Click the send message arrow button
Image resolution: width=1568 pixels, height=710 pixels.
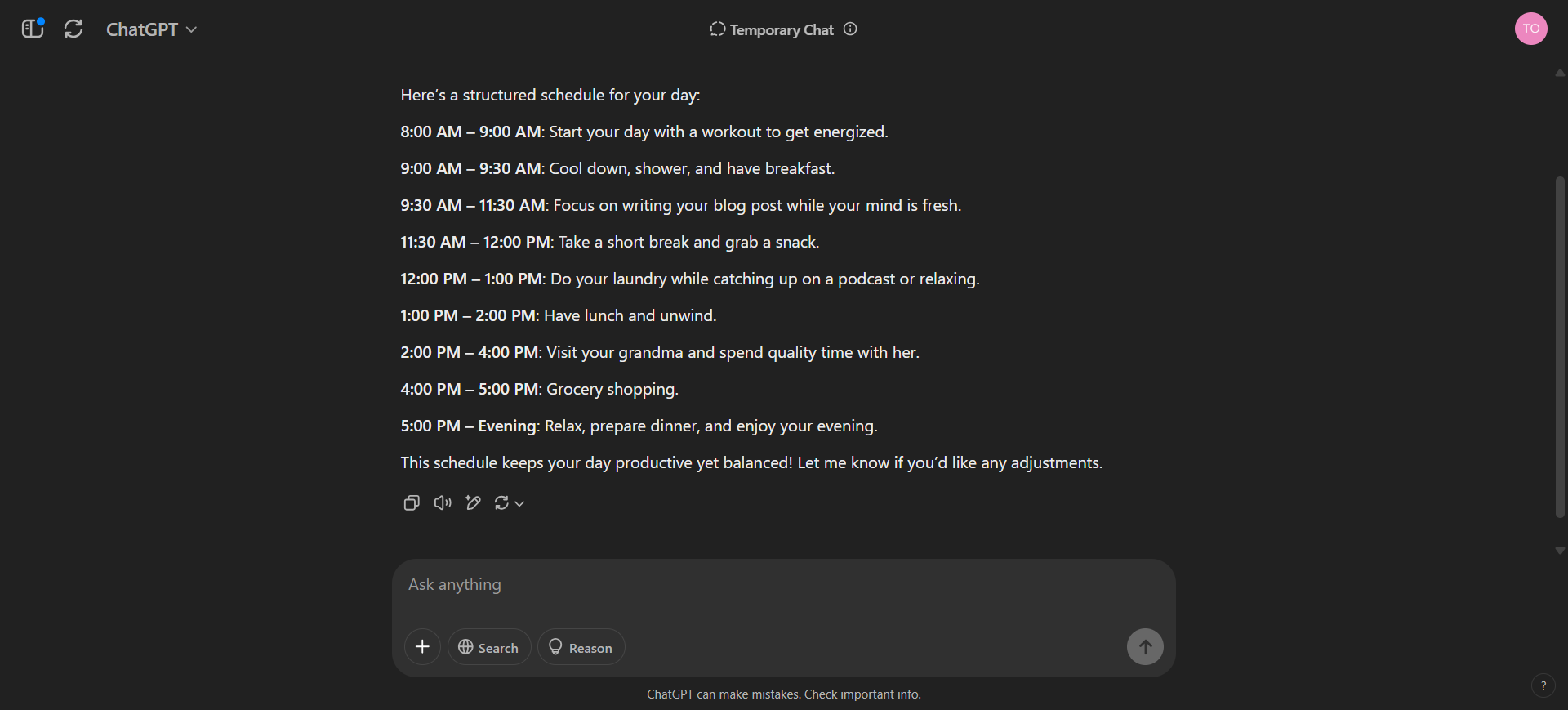pos(1145,647)
